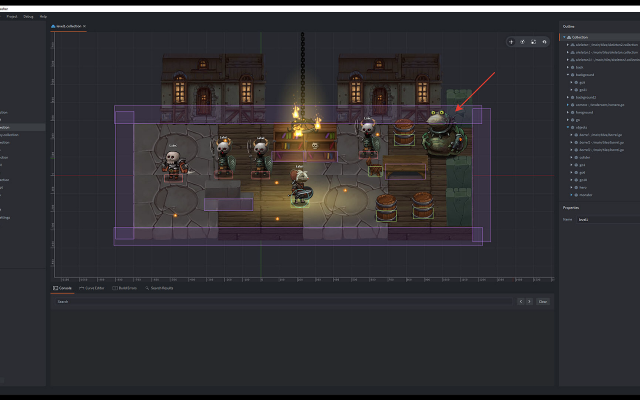The width and height of the screenshot is (640, 400).
Task: Open the Help menu
Action: tap(43, 17)
